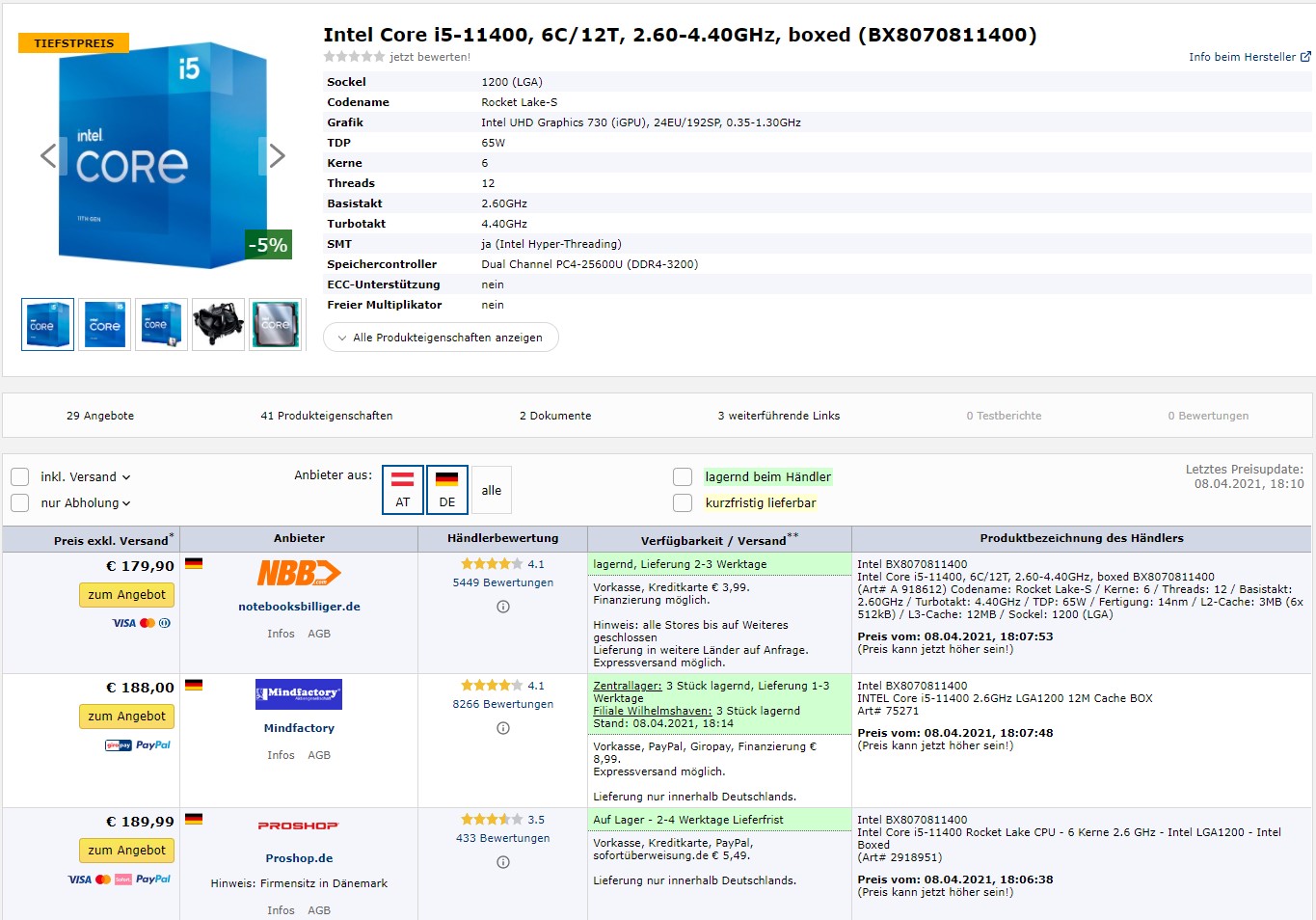Click the -5% discount badge
1316x920 pixels.
click(268, 245)
